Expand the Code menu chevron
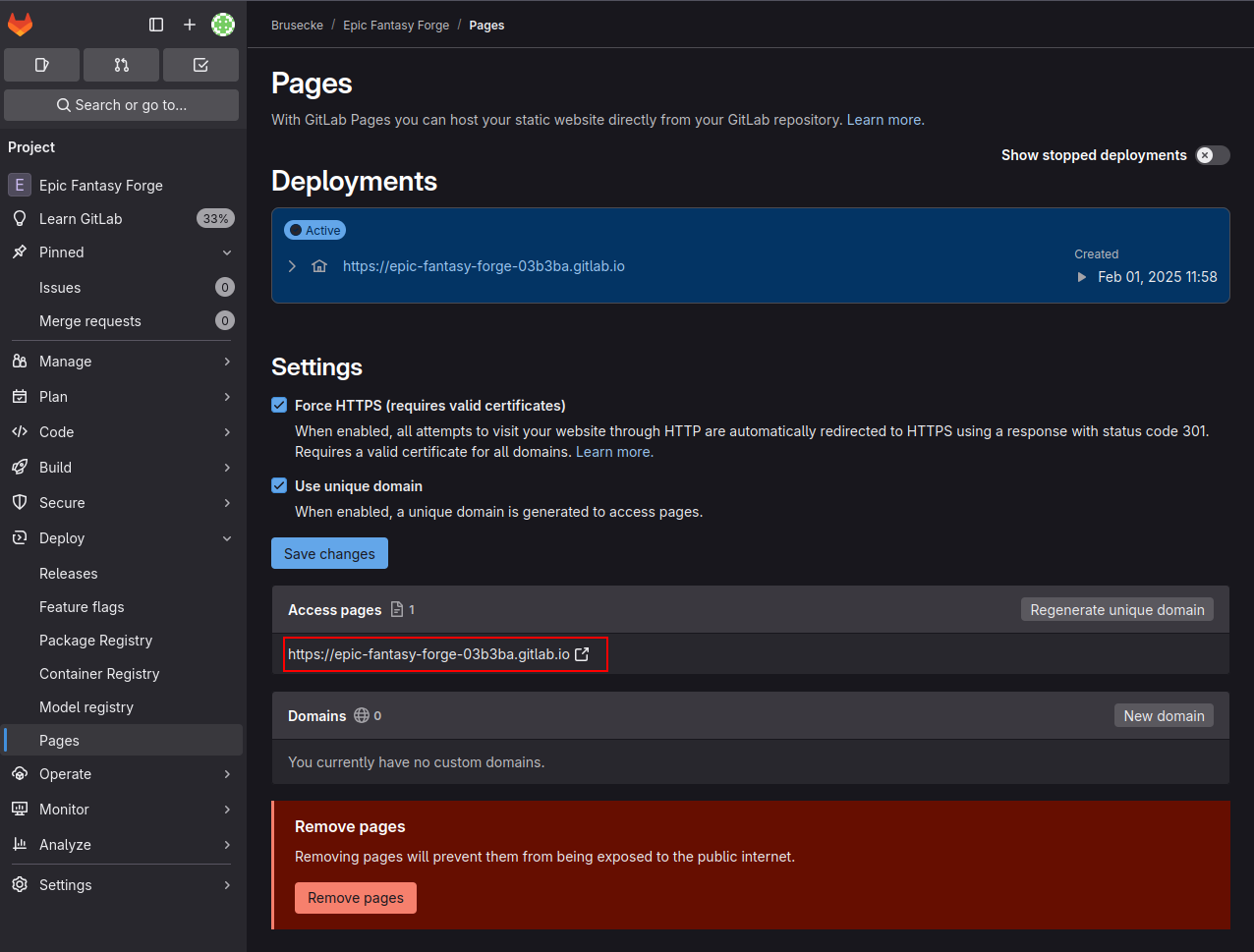Viewport: 1254px width, 952px height. click(x=227, y=432)
